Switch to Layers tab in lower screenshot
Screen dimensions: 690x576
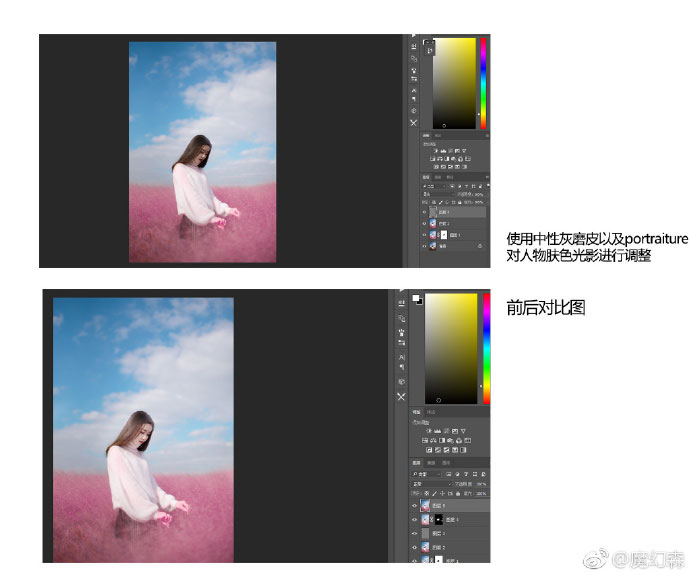(x=416, y=463)
